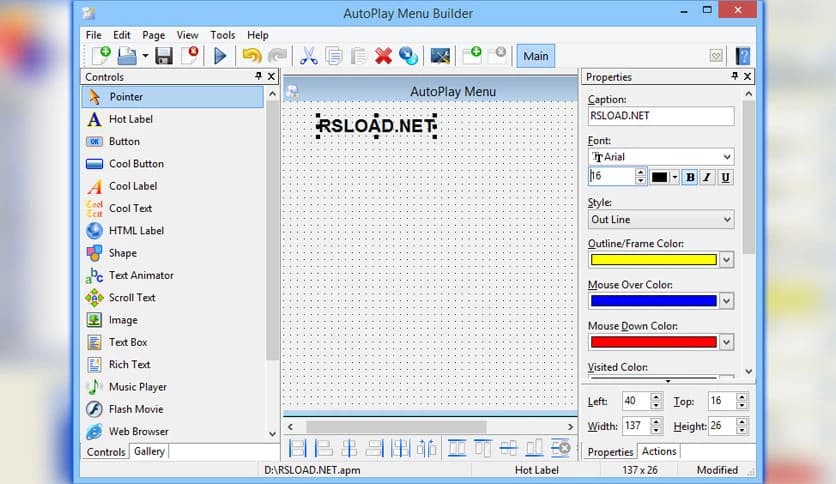836x484 pixels.
Task: Click the yellow Outline/Frame color swatch
Action: [x=654, y=260]
